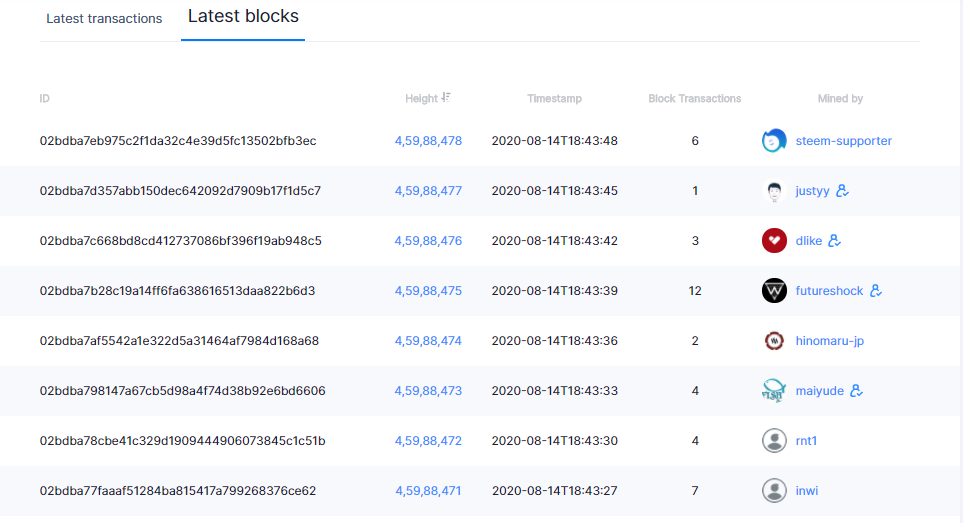Open block height 4,59,88,475
This screenshot has height=523, width=963.
click(428, 291)
